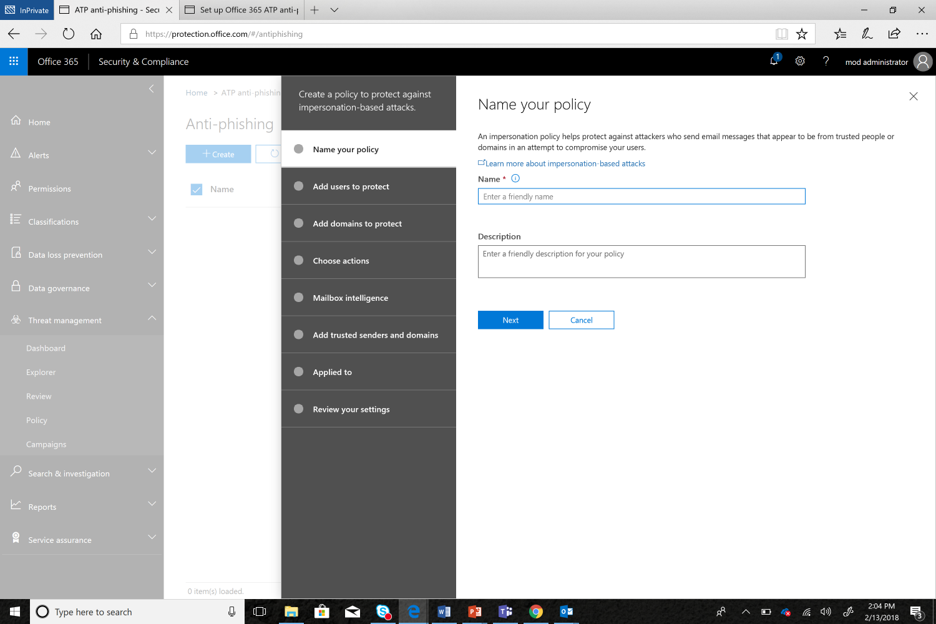Go to the browser home page icon
This screenshot has width=936, height=624.
tap(96, 34)
